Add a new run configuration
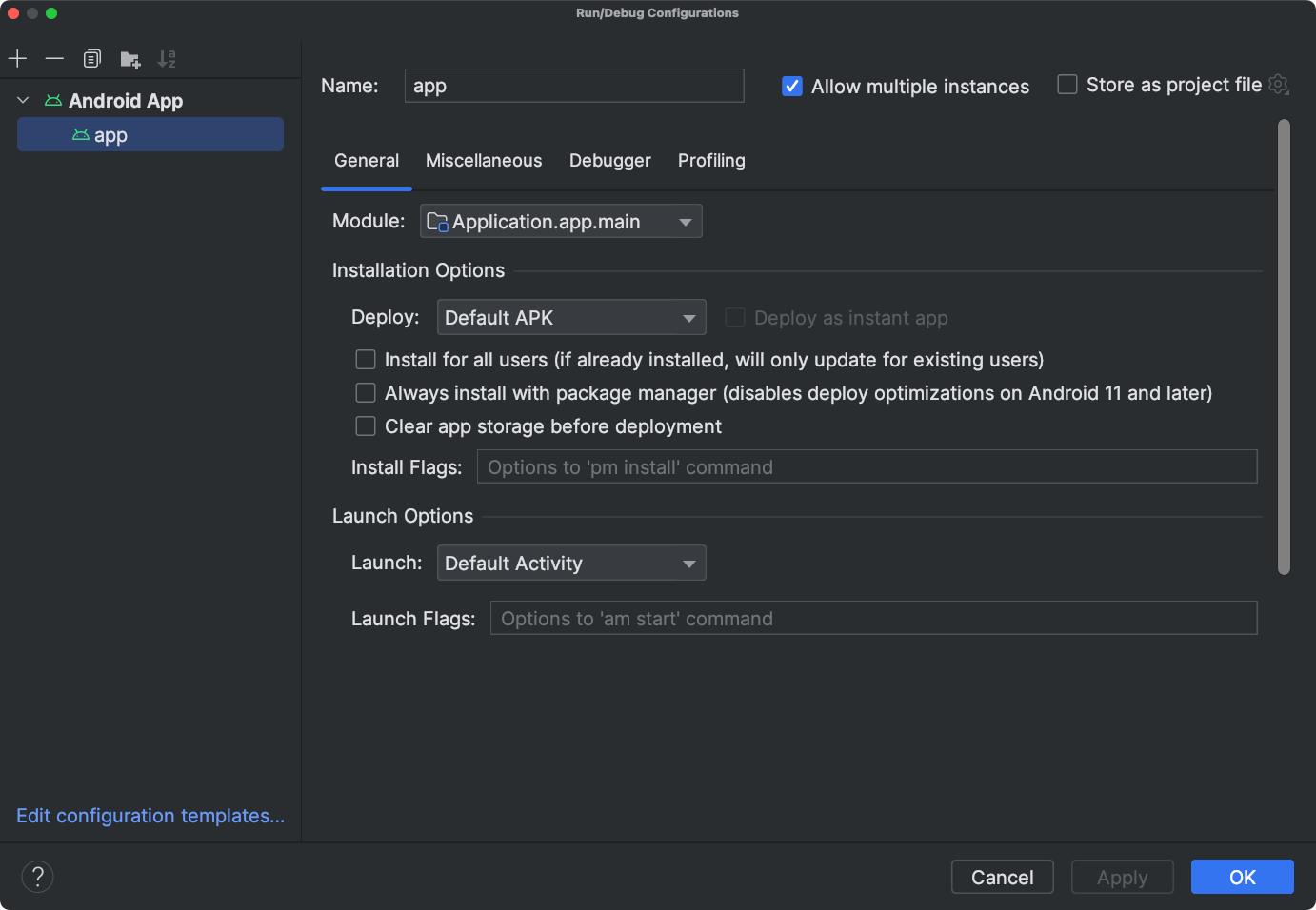The width and height of the screenshot is (1316, 910). pyautogui.click(x=17, y=58)
